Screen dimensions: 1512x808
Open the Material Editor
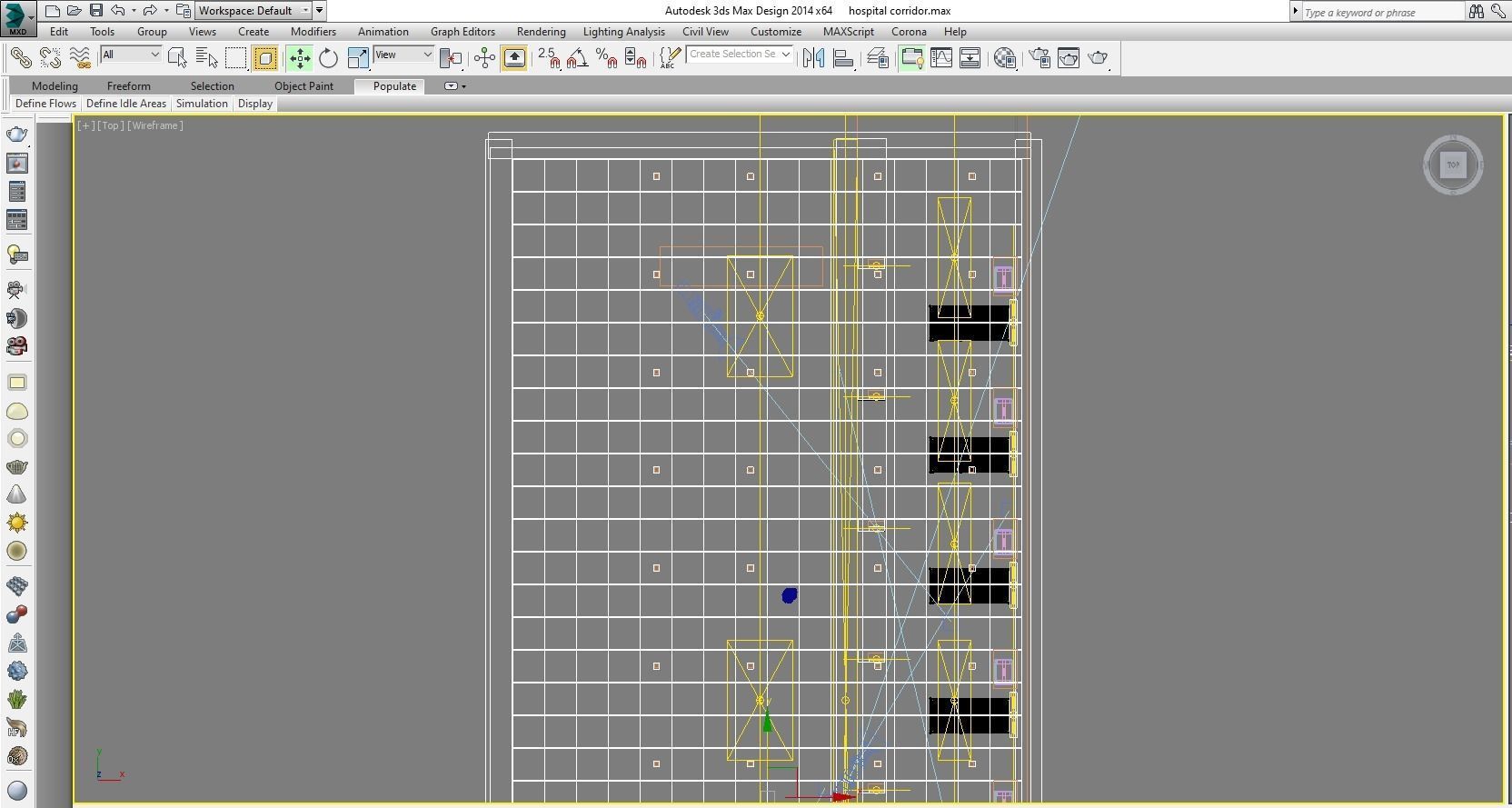(x=1005, y=58)
